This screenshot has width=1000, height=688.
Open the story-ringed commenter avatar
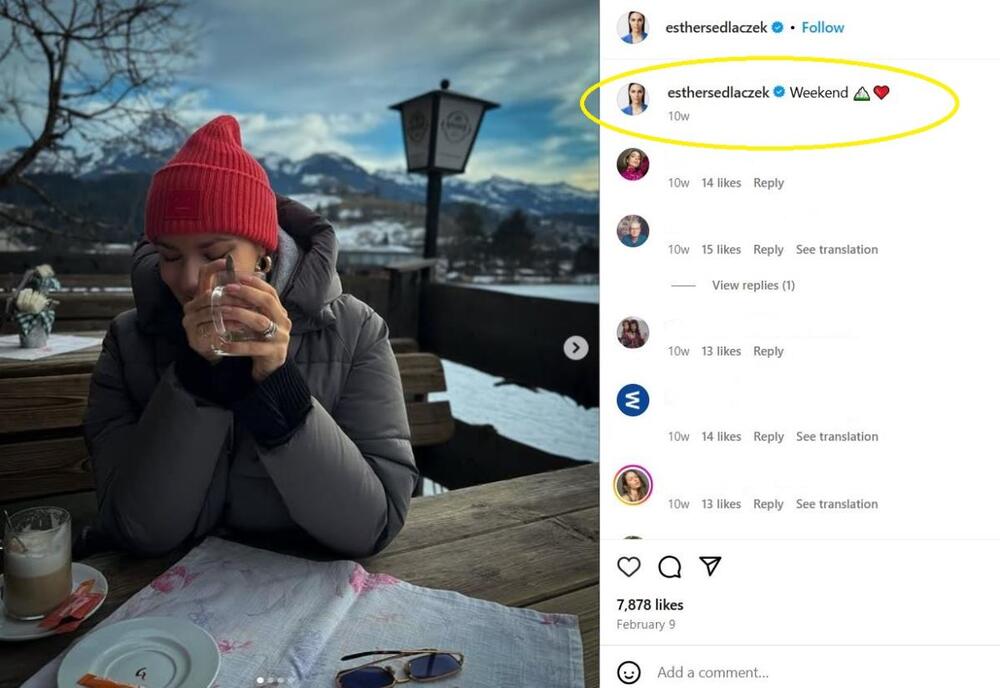tap(633, 485)
